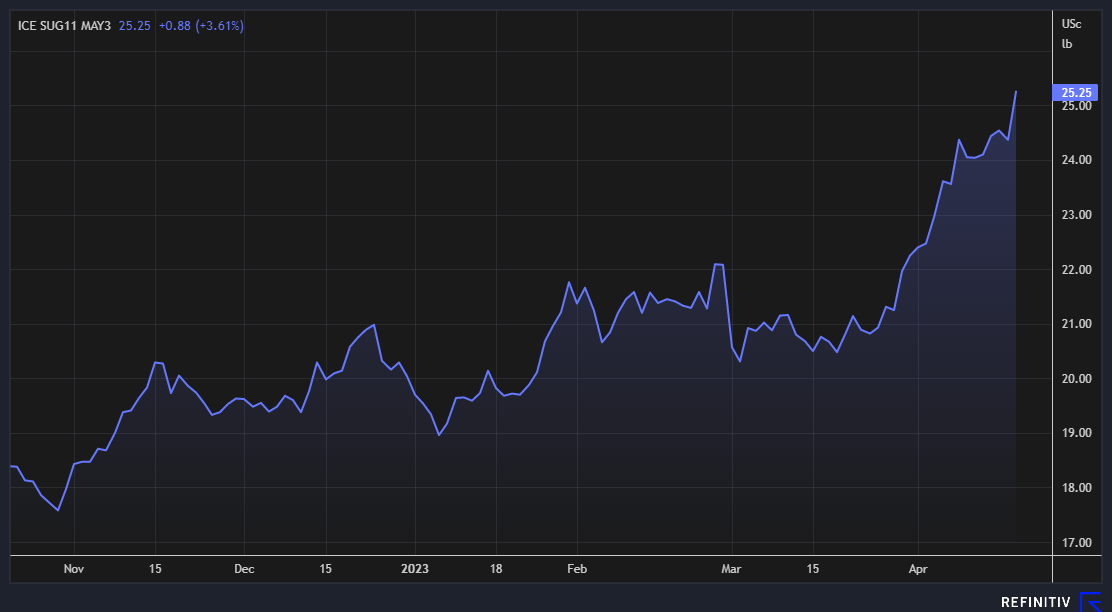Image resolution: width=1112 pixels, height=612 pixels.
Task: Click the USc lb unit label
Action: pos(1071,33)
